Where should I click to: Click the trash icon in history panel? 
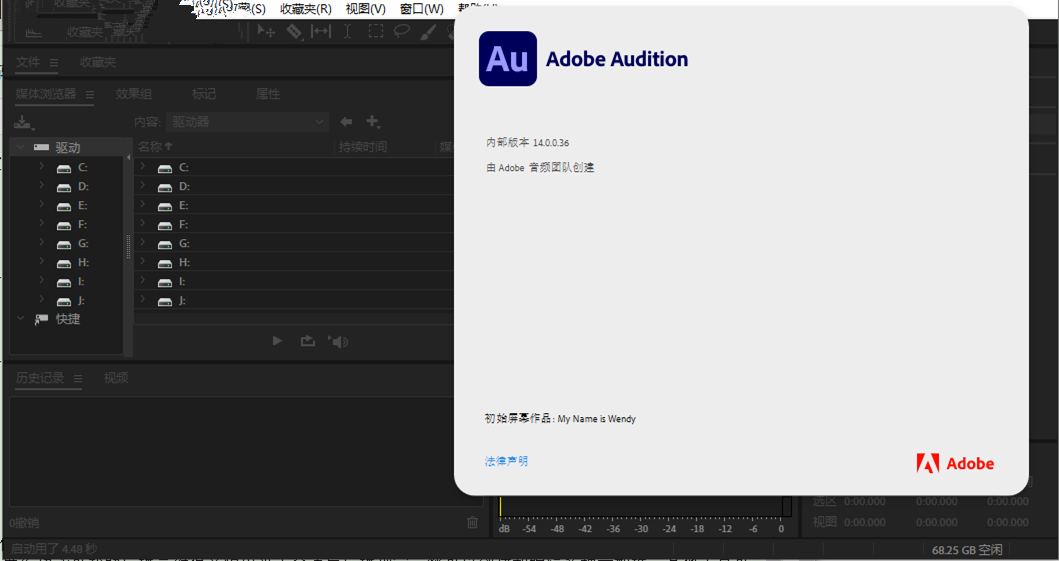(473, 522)
